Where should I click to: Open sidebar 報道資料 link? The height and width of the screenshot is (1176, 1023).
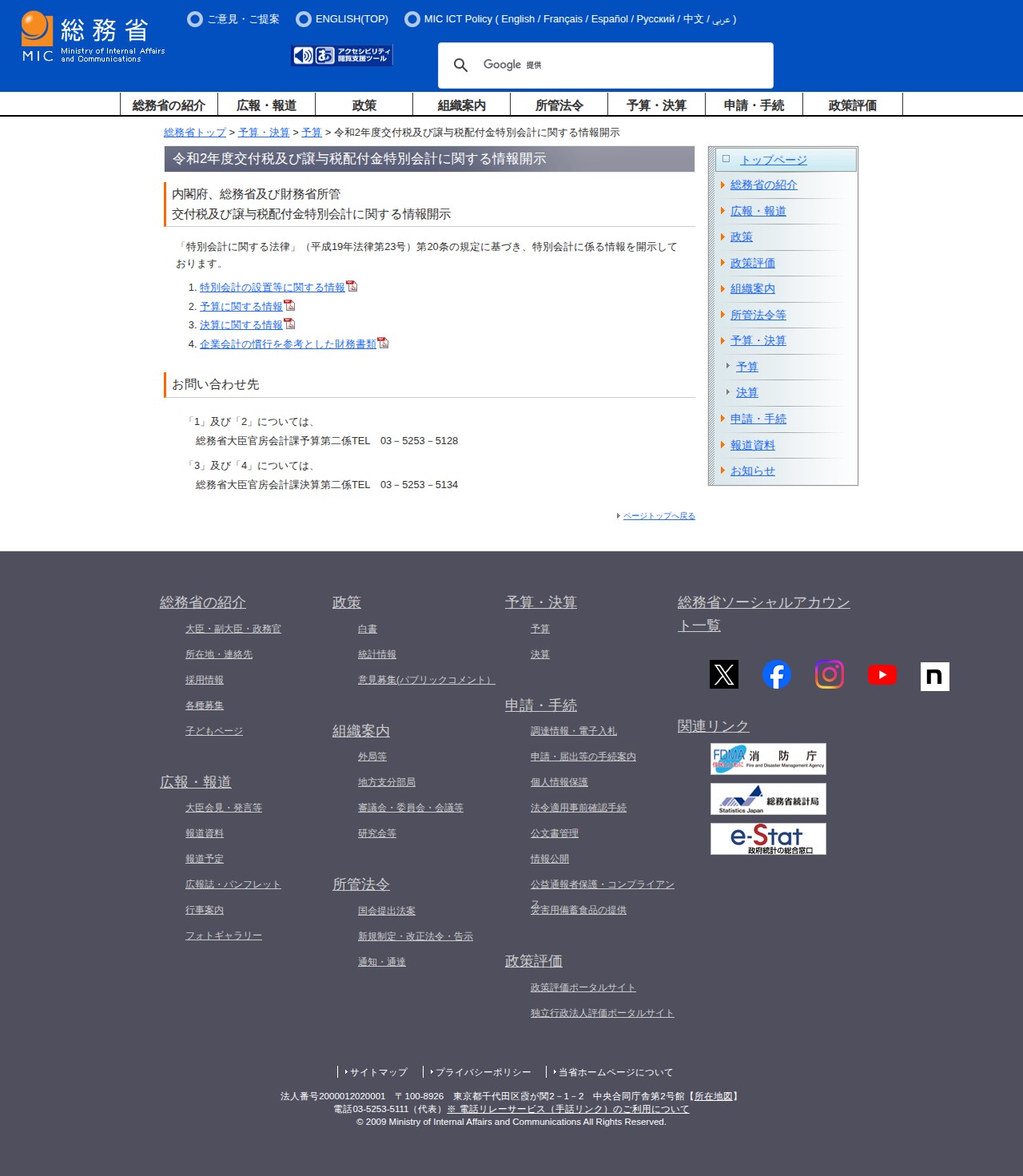click(x=752, y=445)
